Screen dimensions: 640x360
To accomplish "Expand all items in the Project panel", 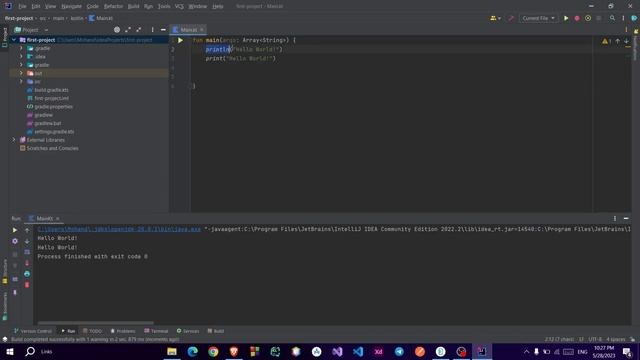I will tap(128, 30).
